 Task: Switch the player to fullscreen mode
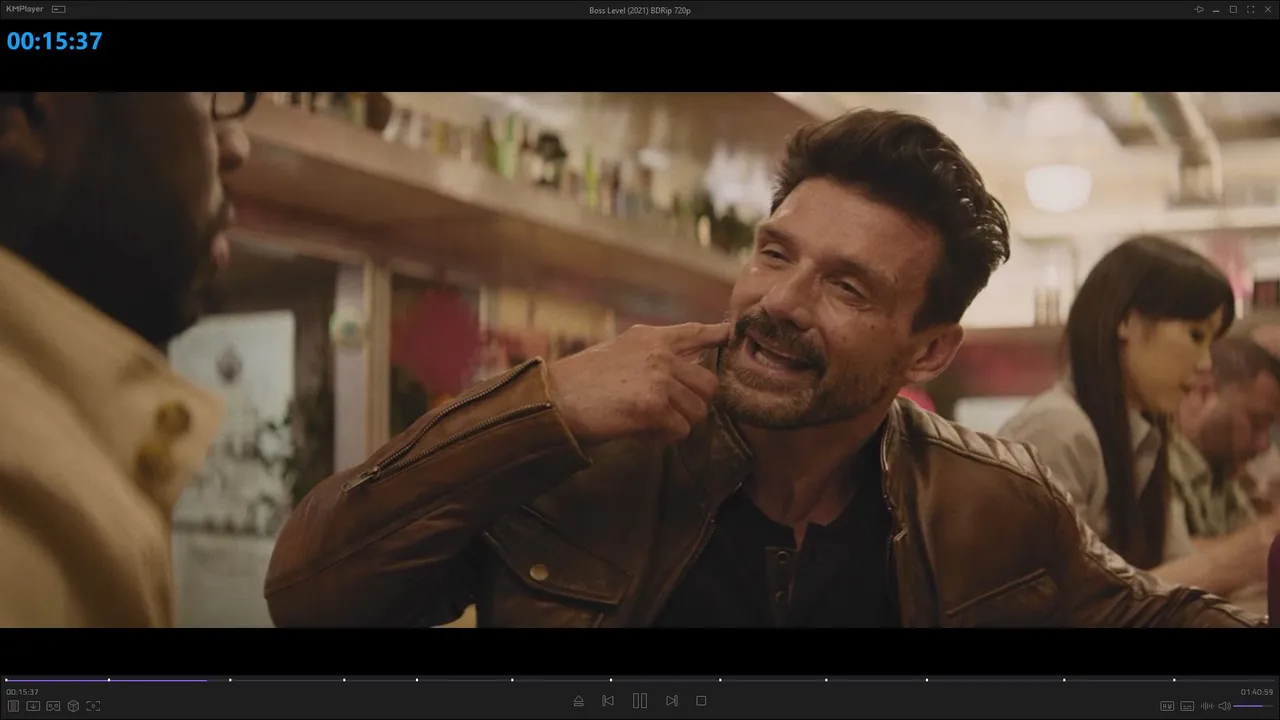point(1250,9)
